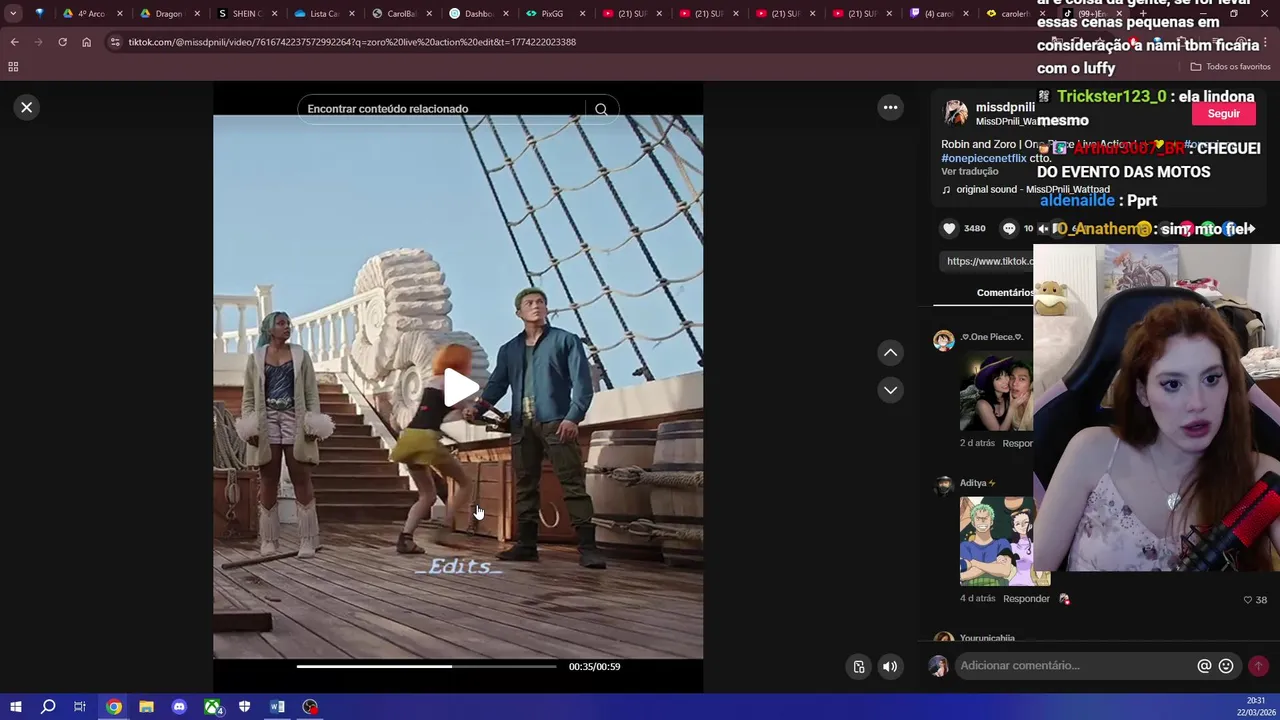Open Windows taskbar search
This screenshot has width=1280, height=720.
tap(48, 707)
